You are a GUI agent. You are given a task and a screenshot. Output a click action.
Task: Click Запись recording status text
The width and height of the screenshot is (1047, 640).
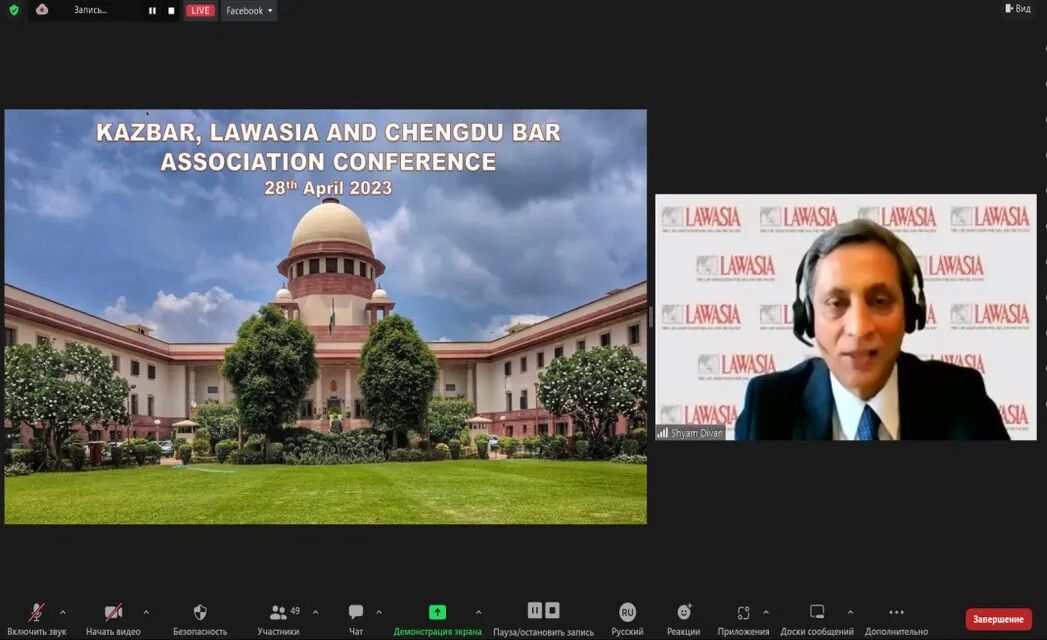[x=90, y=10]
